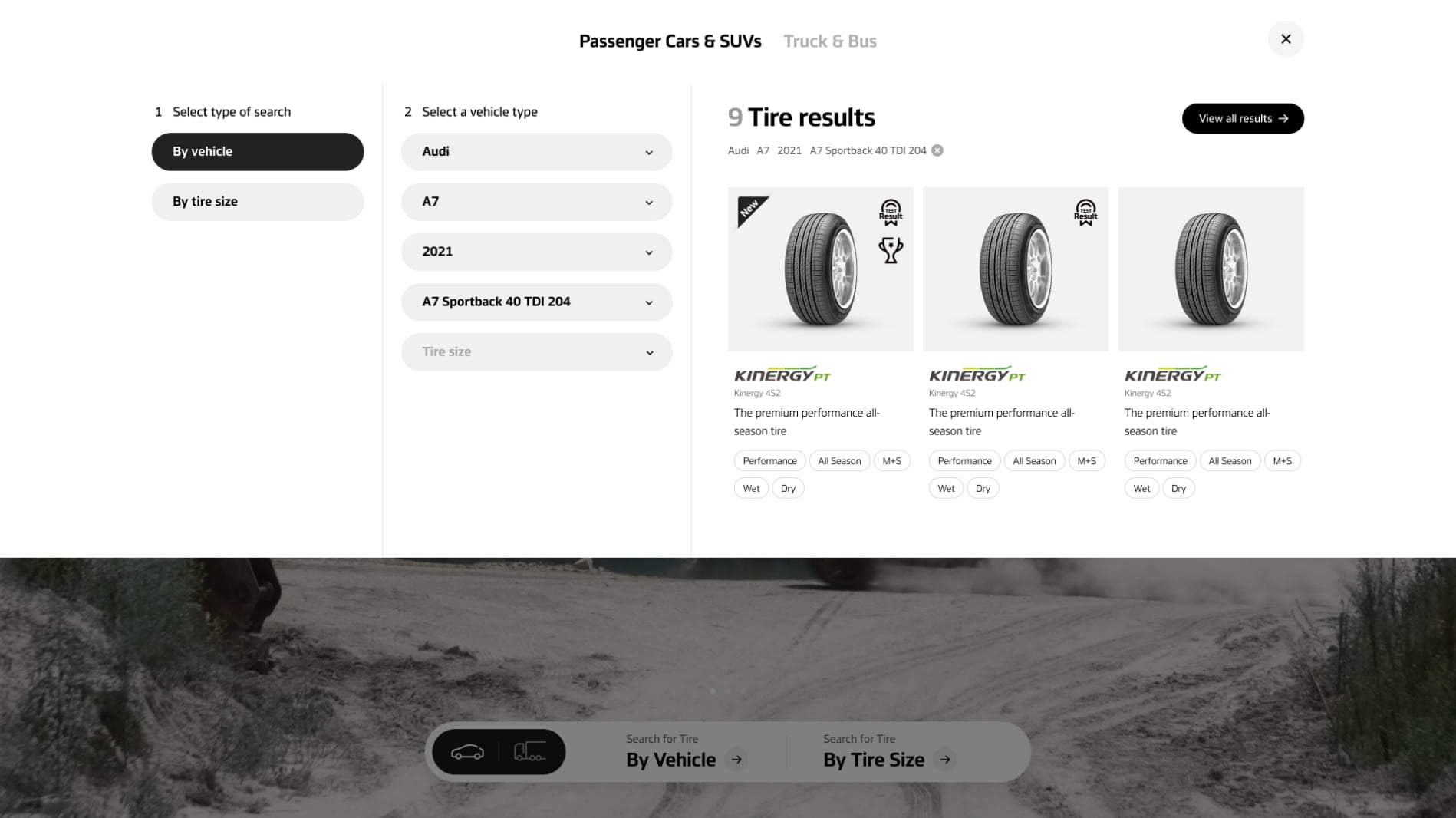
Task: Open the third Kinergy 4S2 tire thumbnail
Action: (1211, 269)
